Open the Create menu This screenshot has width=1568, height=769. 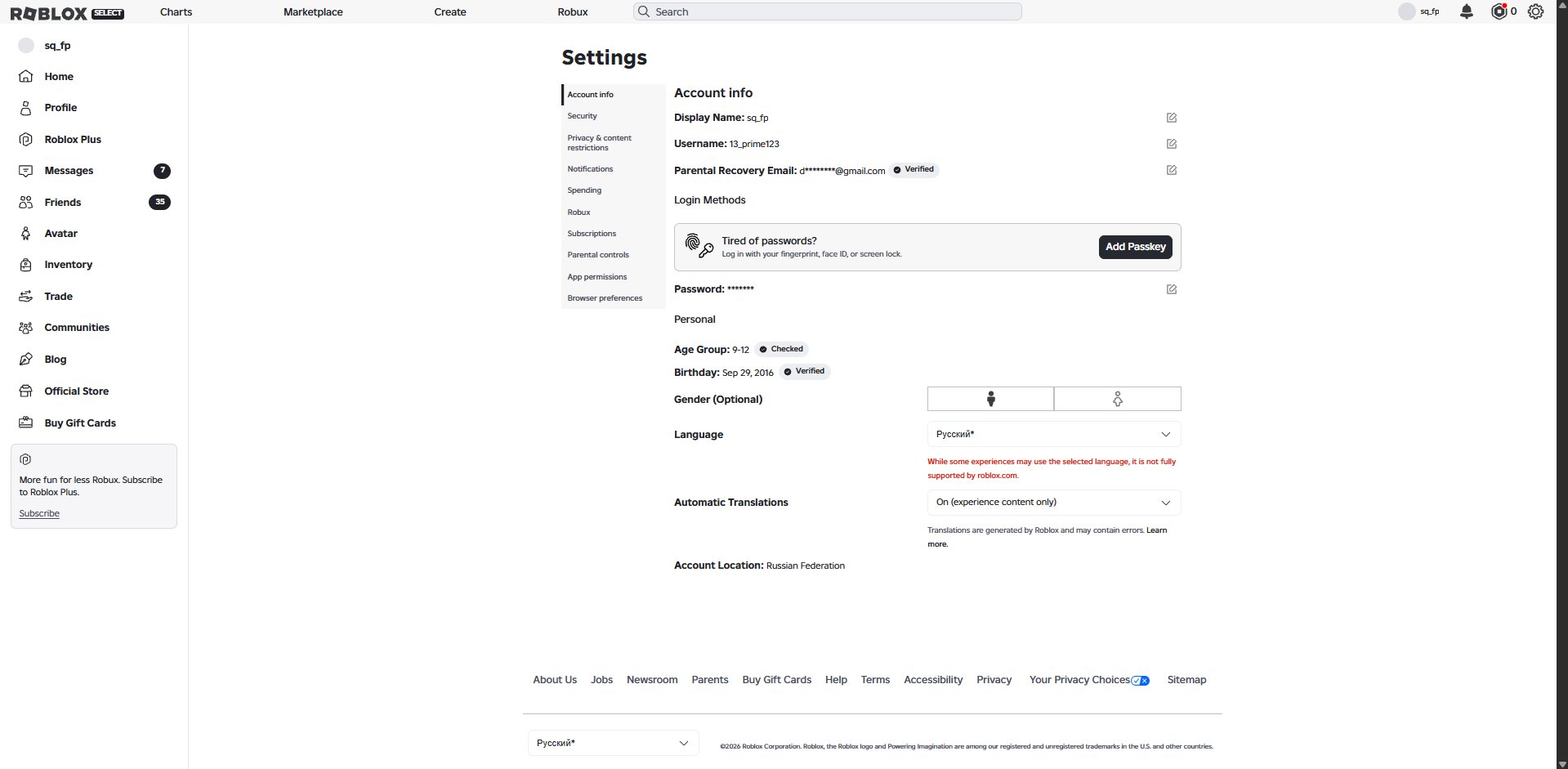[x=450, y=12]
